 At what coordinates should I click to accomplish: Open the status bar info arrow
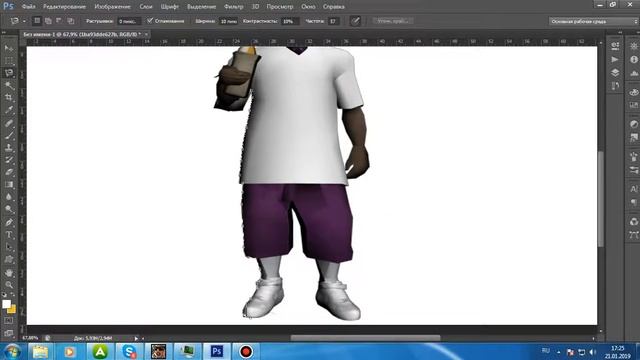pos(136,338)
